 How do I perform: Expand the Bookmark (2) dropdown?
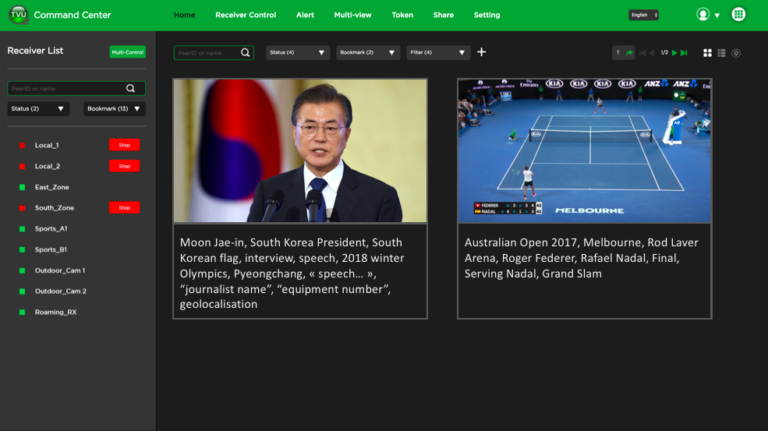pyautogui.click(x=368, y=52)
